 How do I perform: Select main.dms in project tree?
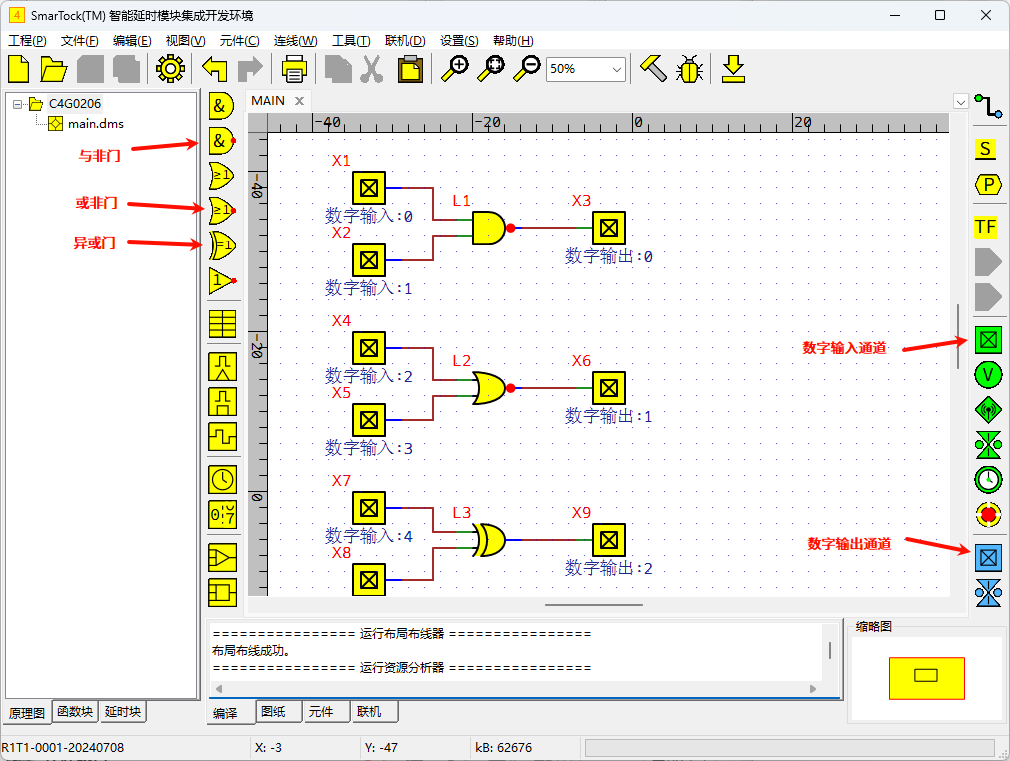(95, 124)
